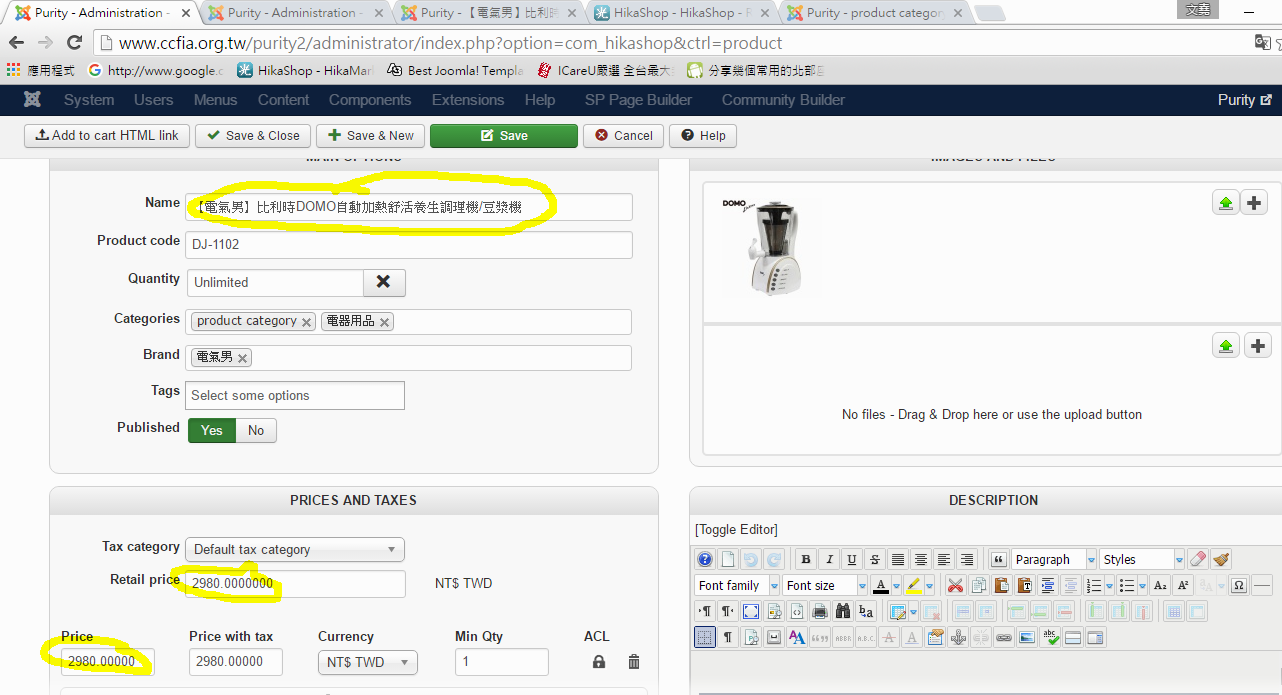
Task: Open Tax category dropdown
Action: click(295, 549)
